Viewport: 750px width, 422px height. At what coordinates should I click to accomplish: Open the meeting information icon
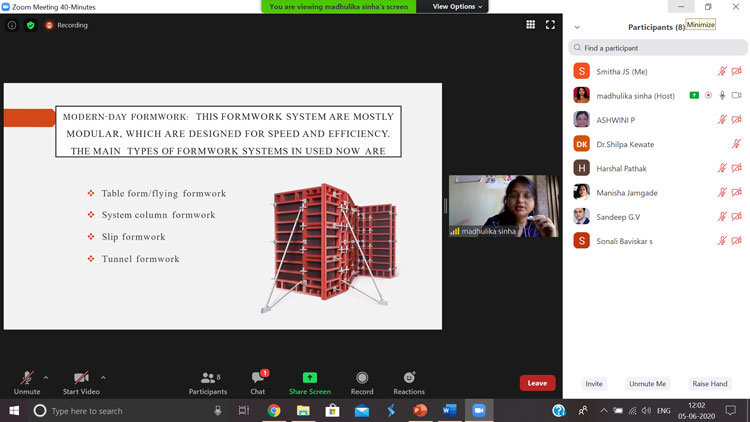[x=11, y=25]
